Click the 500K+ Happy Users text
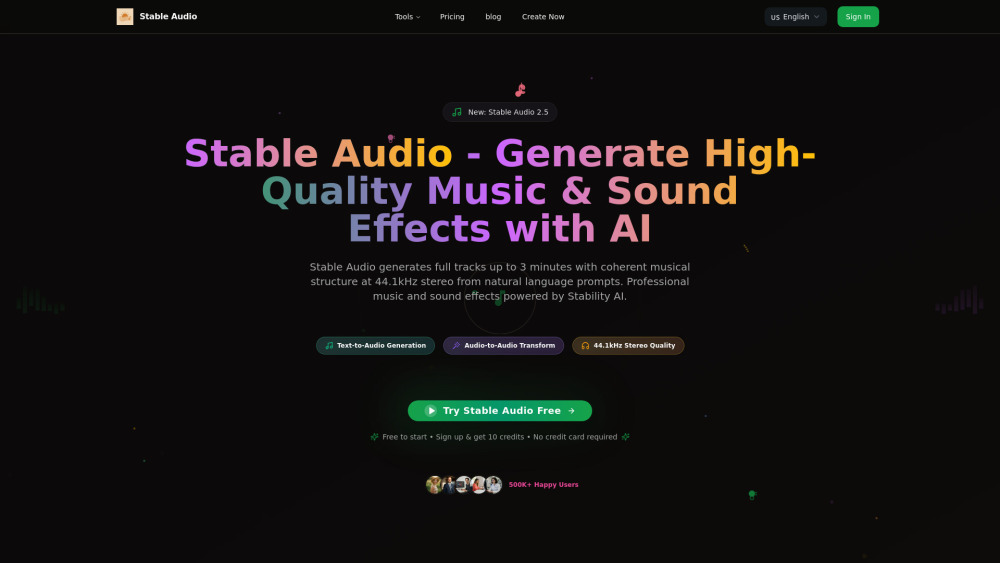 tap(543, 485)
